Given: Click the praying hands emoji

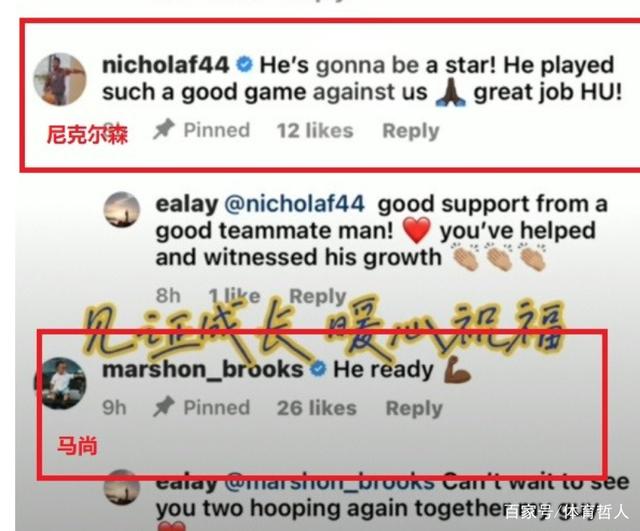Looking at the screenshot, I should (x=450, y=93).
